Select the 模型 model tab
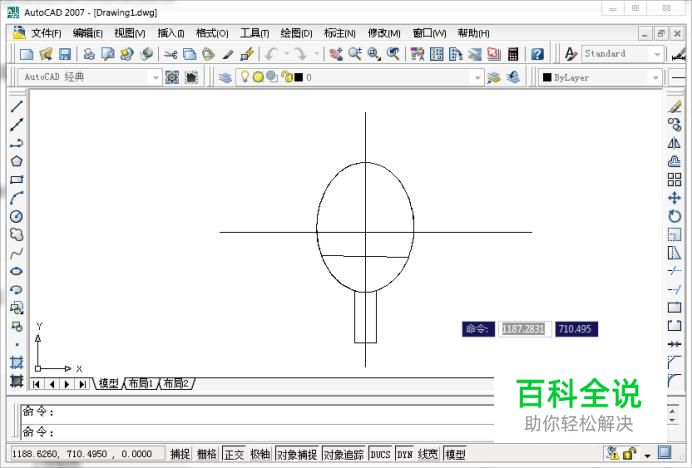The height and width of the screenshot is (468, 692). pos(108,383)
